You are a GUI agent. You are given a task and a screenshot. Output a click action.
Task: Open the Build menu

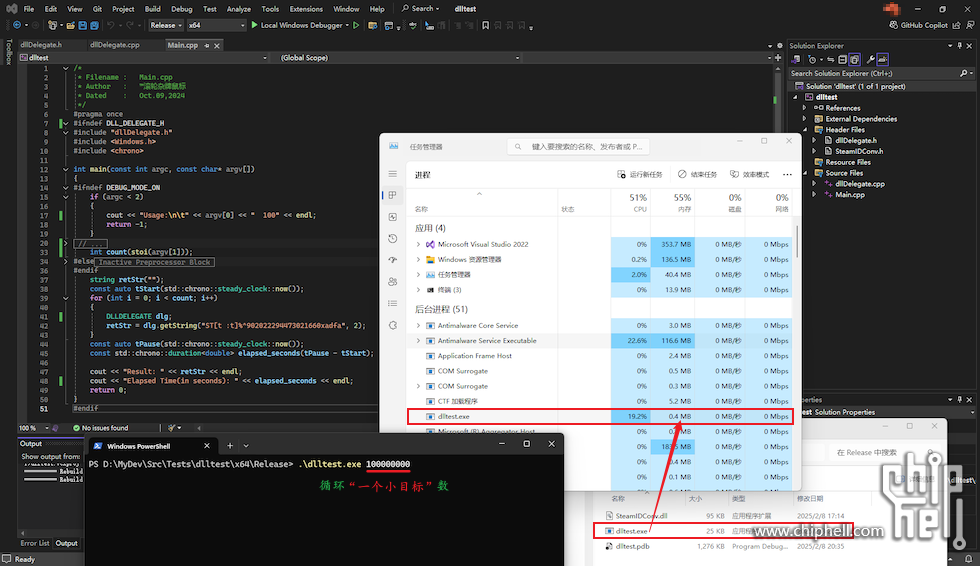(x=152, y=9)
